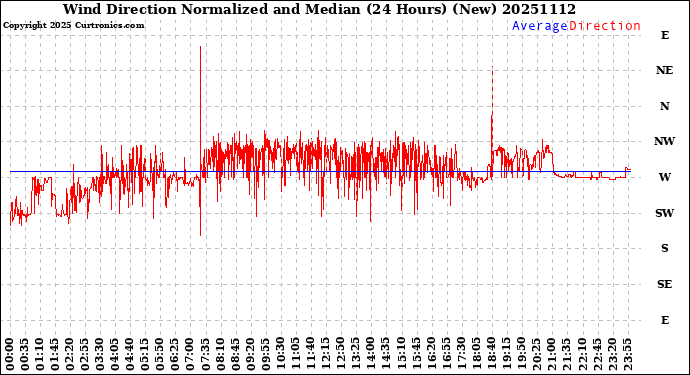Click the 04:40 time axis label
Viewport: 690px width, 375px height.
pyautogui.click(x=130, y=354)
